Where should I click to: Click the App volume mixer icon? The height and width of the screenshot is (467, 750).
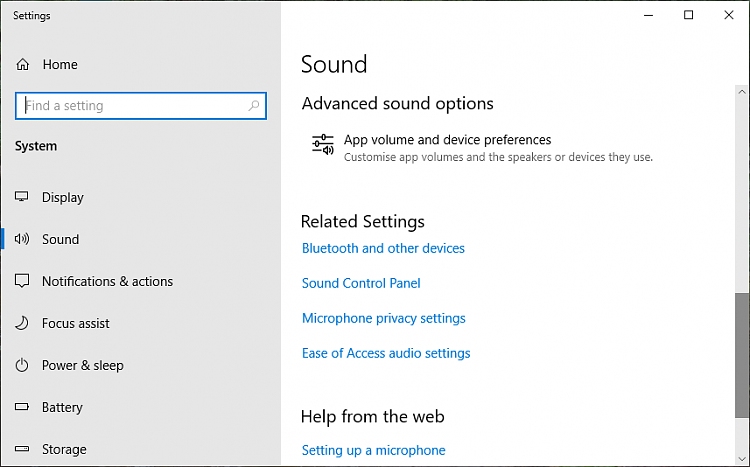[x=322, y=146]
